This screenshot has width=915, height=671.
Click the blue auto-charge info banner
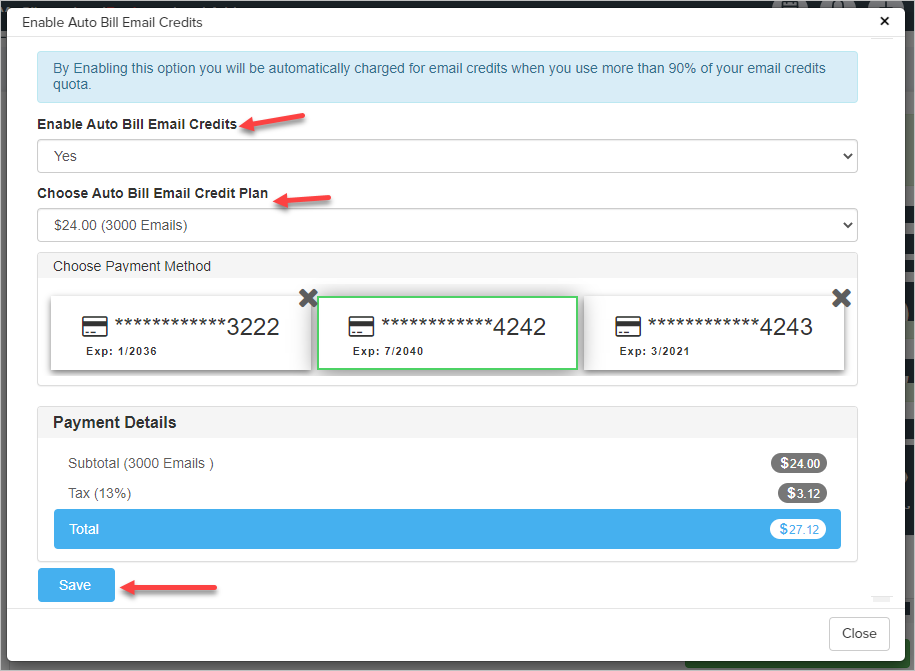tap(447, 77)
